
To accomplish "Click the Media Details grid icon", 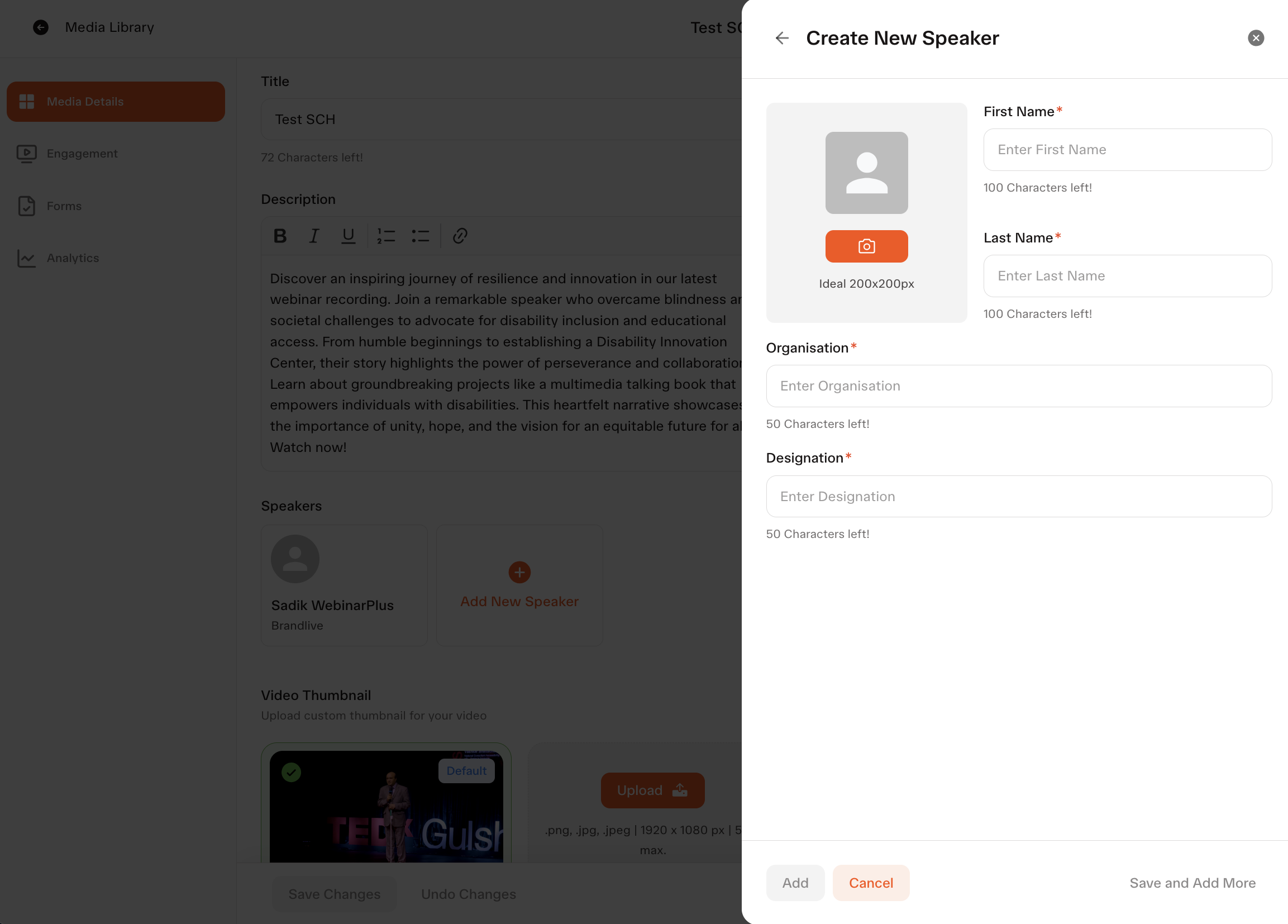I will [27, 102].
